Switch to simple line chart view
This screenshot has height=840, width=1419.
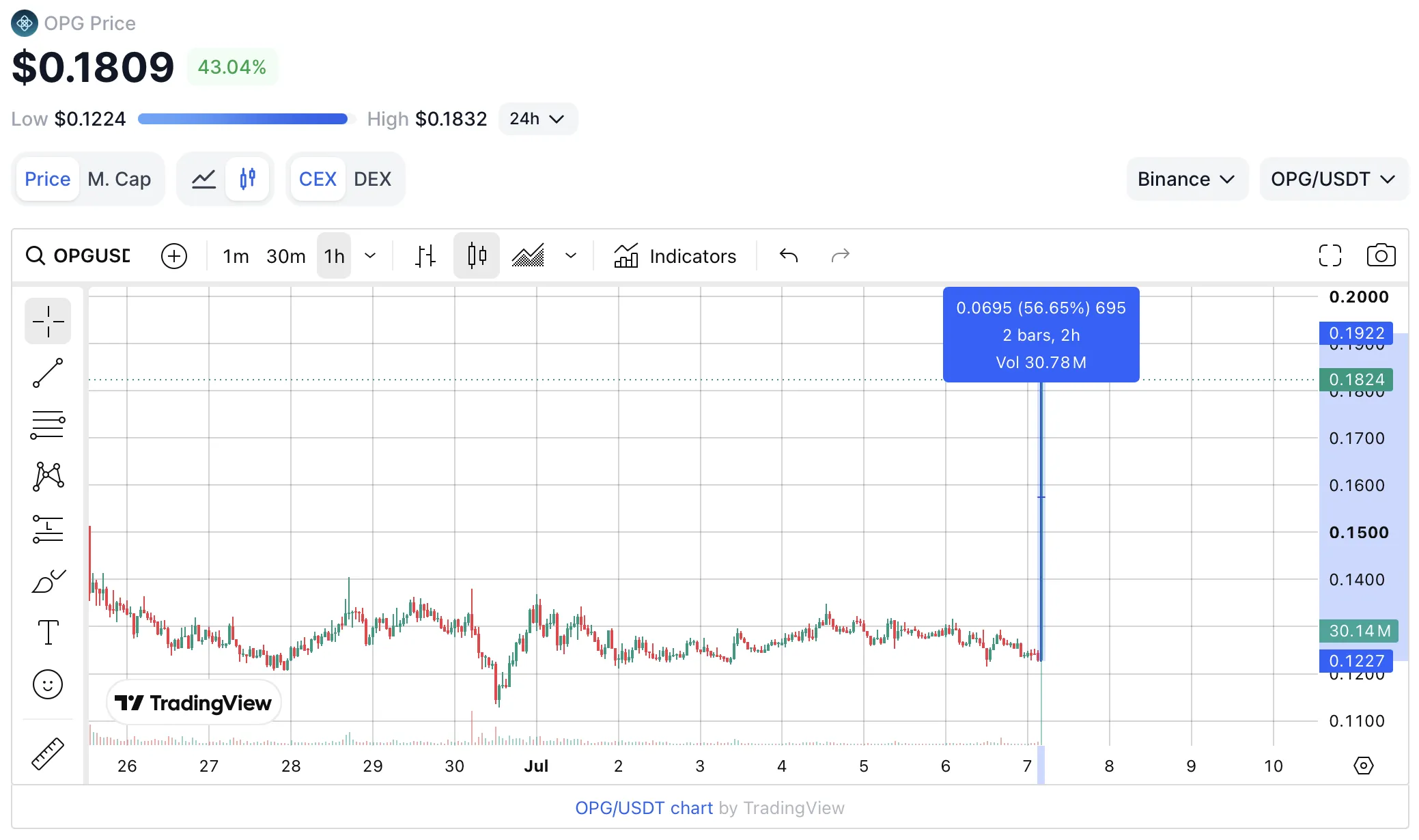click(x=203, y=179)
